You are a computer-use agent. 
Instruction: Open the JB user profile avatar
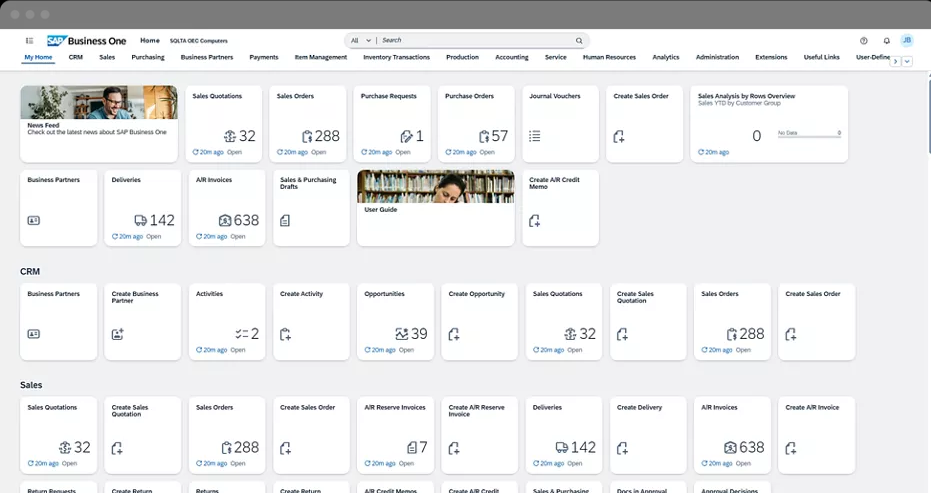[907, 41]
